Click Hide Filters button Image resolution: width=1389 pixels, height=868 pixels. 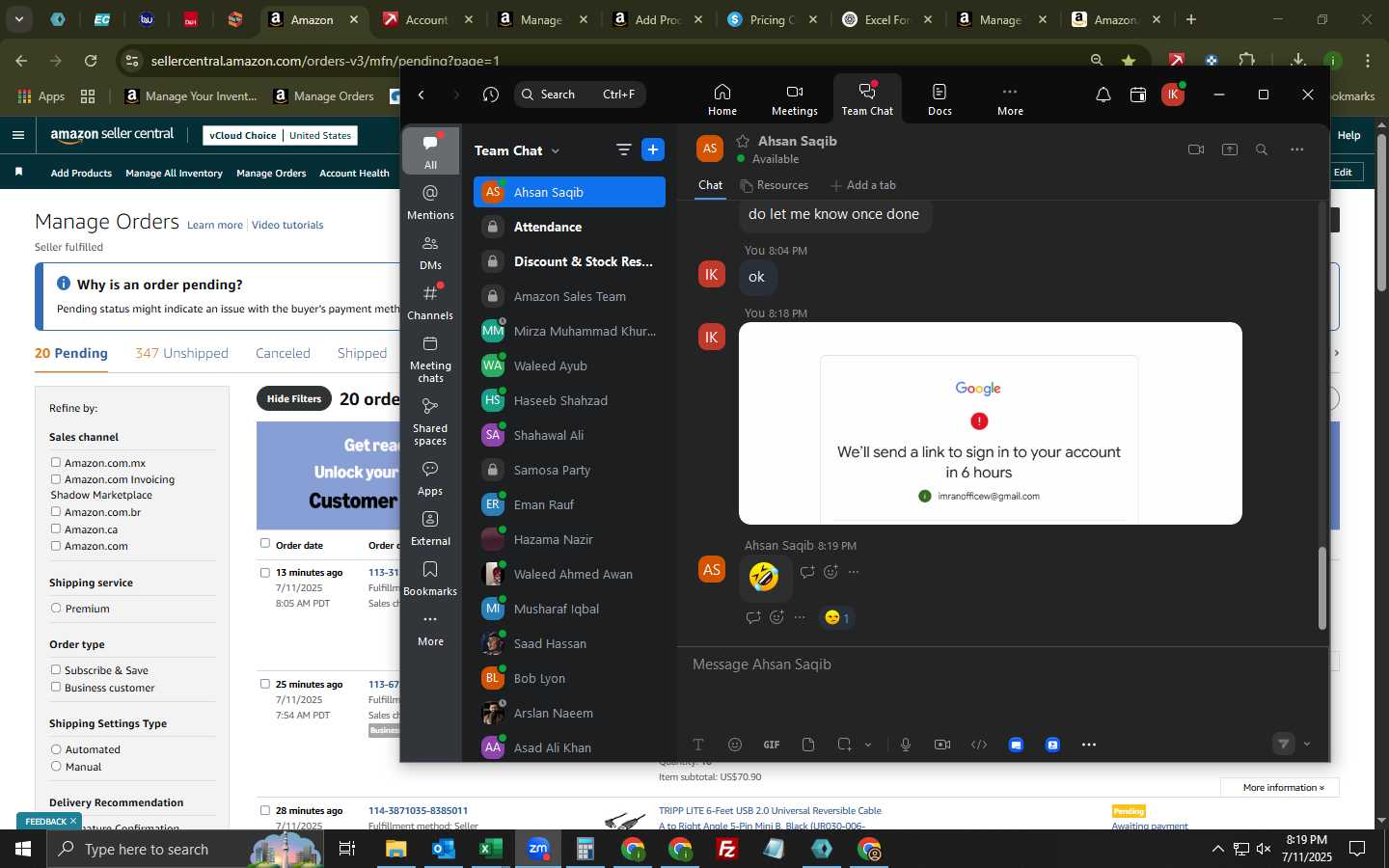click(x=294, y=398)
